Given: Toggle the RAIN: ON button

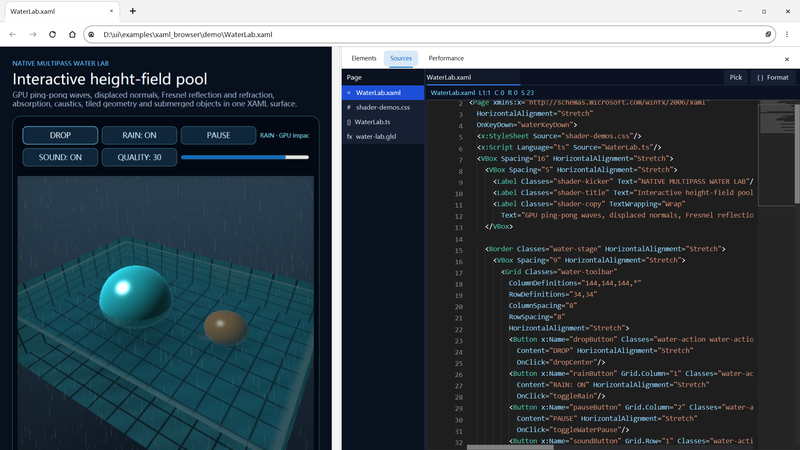Looking at the screenshot, I should [x=139, y=135].
